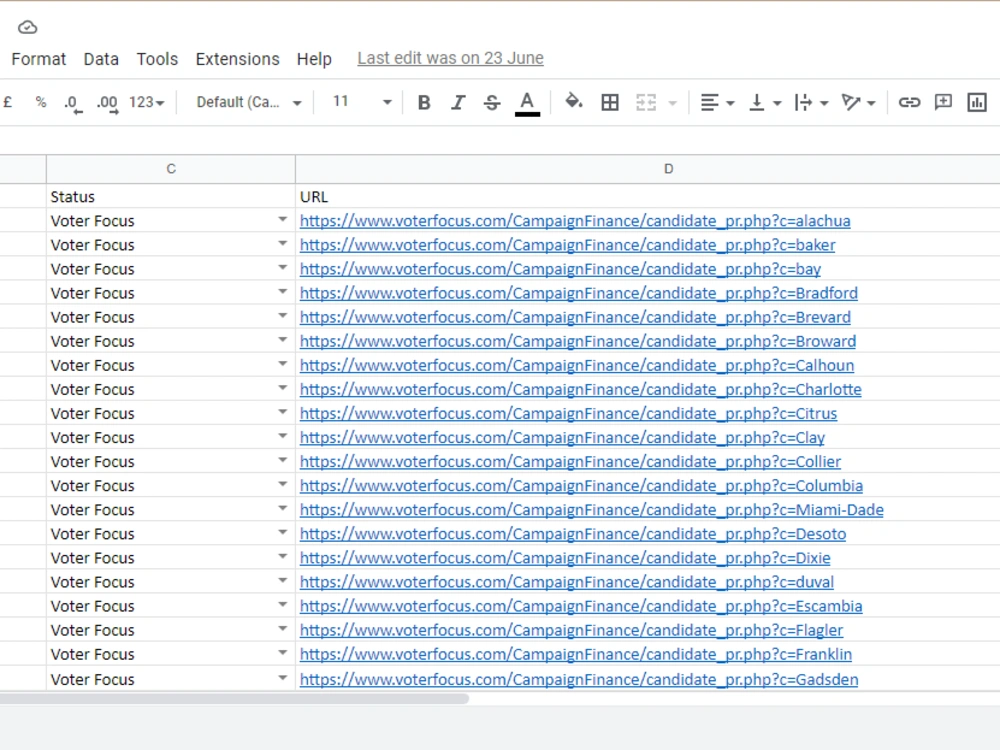The height and width of the screenshot is (750, 1000).
Task: Decrease decimal places
Action: click(73, 103)
